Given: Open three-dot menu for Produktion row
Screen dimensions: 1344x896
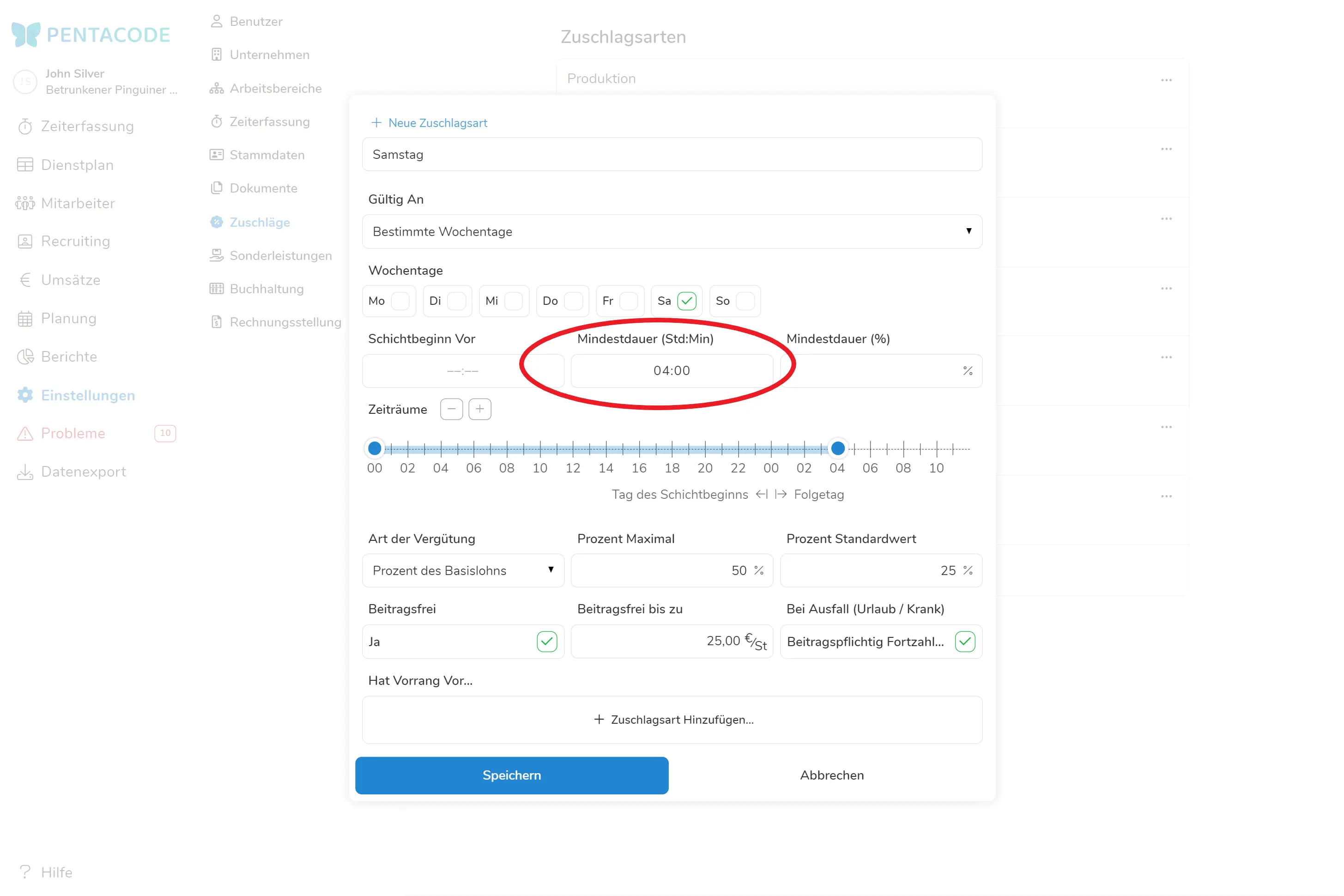Looking at the screenshot, I should pyautogui.click(x=1166, y=80).
